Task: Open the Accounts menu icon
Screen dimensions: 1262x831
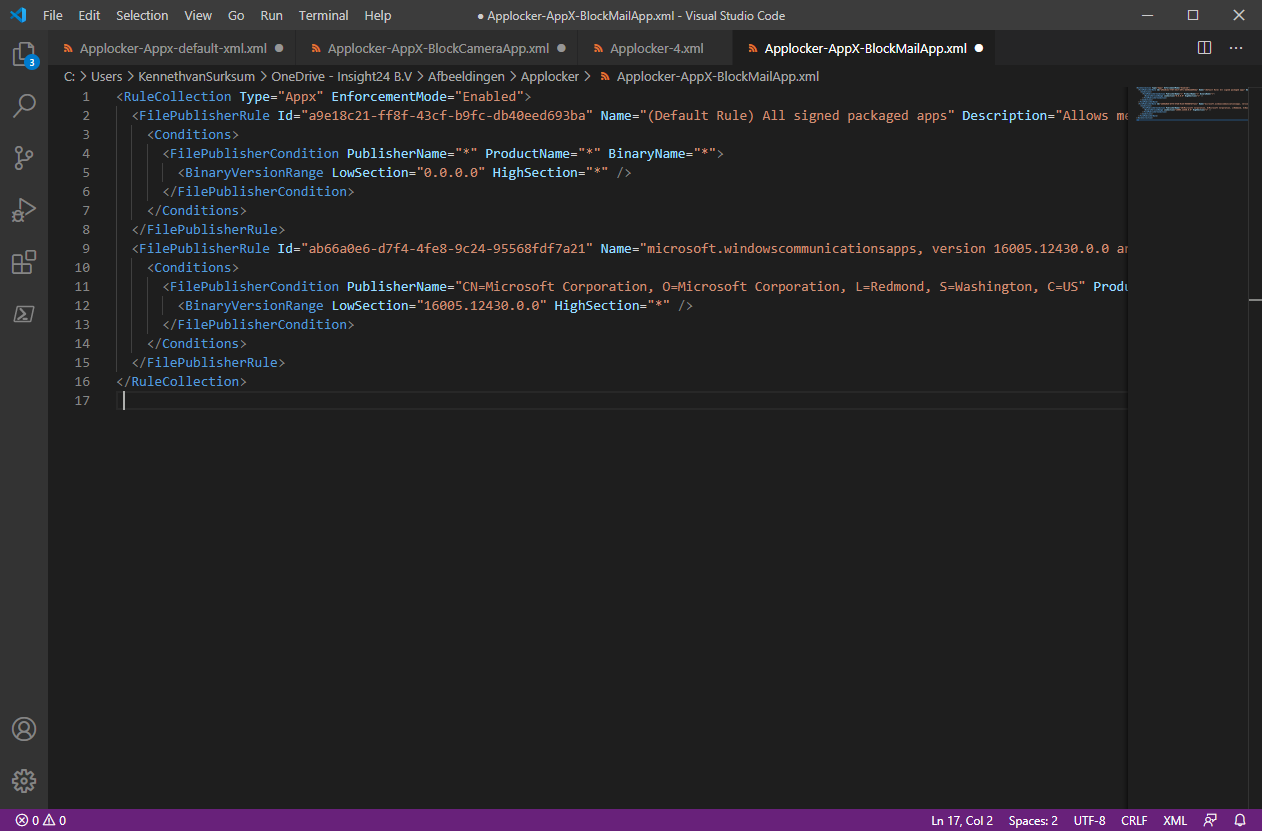Action: [x=24, y=729]
